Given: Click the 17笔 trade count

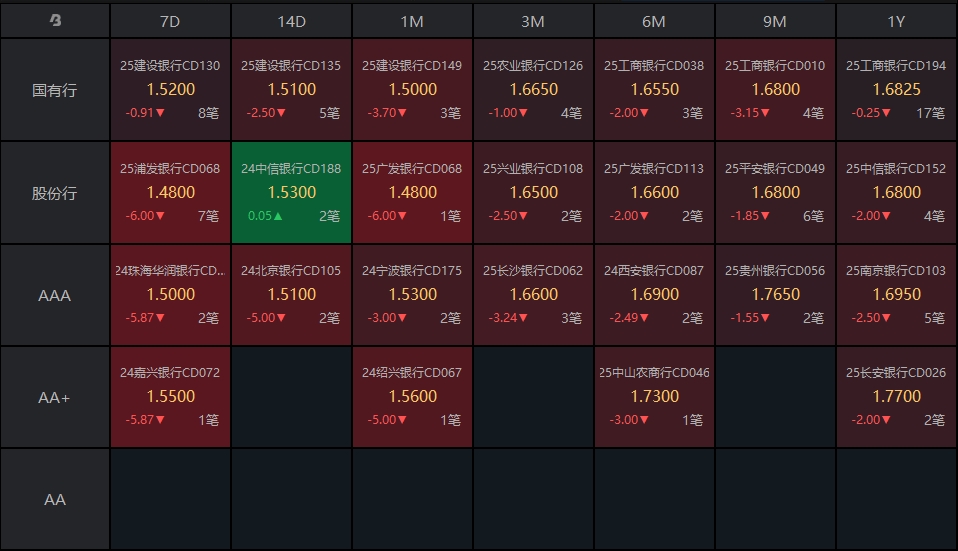Looking at the screenshot, I should click(930, 113).
